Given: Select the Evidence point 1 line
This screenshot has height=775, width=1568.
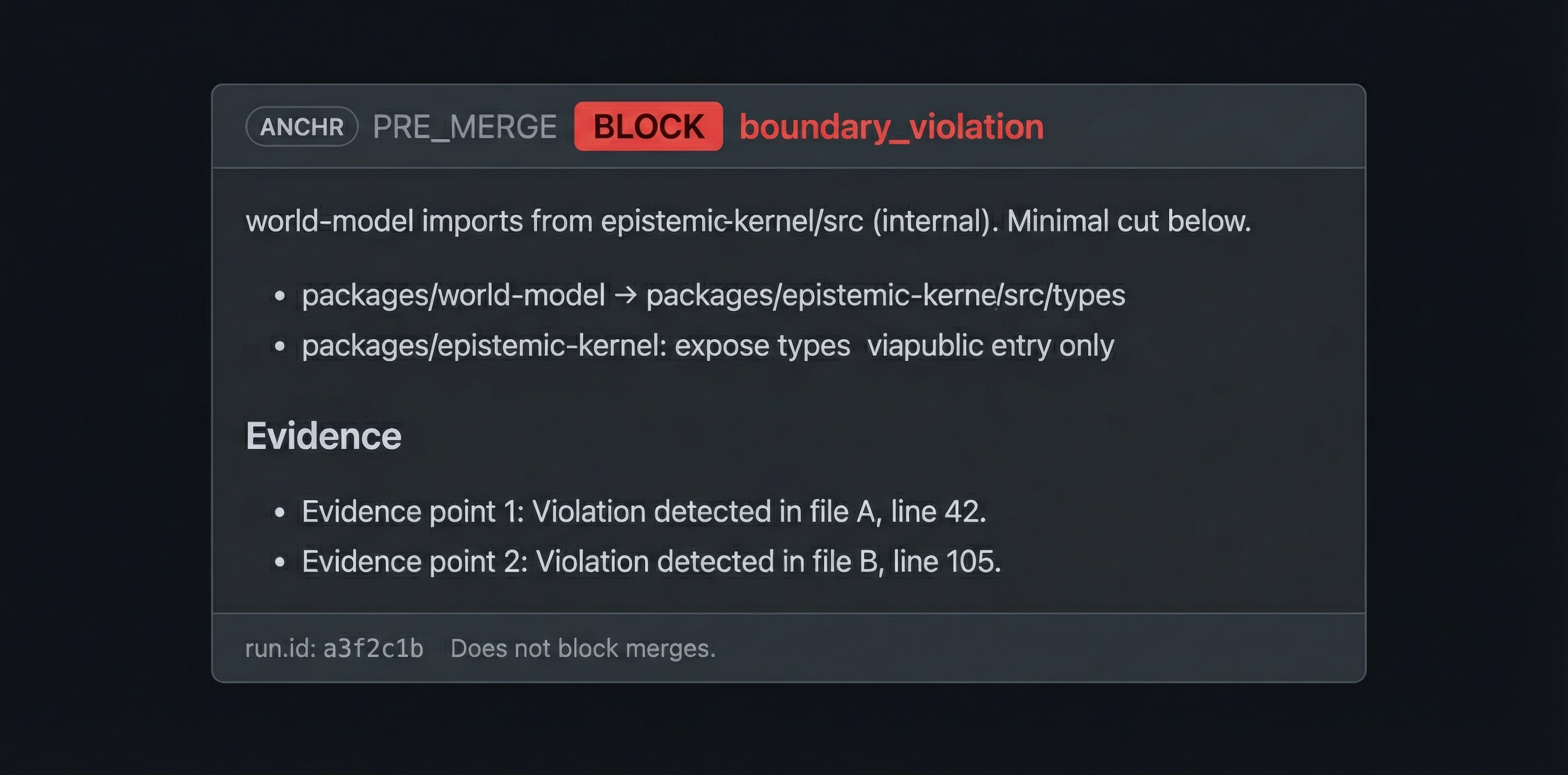Looking at the screenshot, I should (x=643, y=511).
